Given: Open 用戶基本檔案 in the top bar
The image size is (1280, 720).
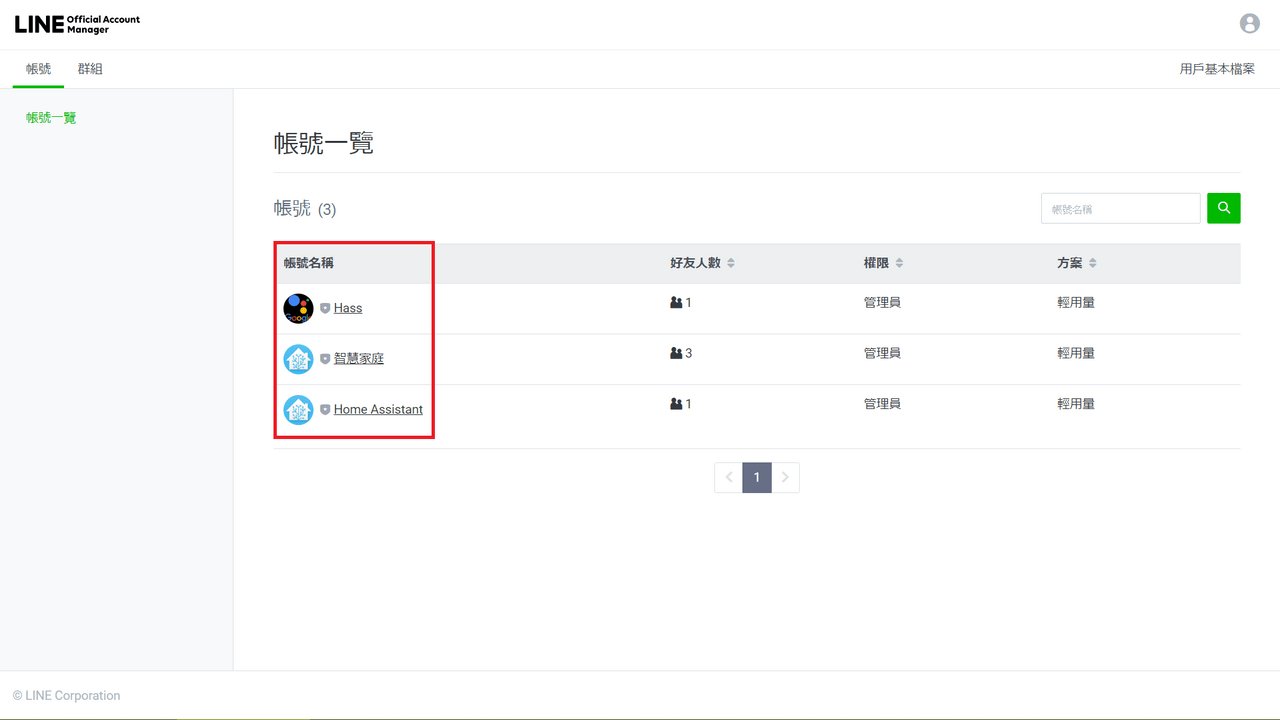Looking at the screenshot, I should 1217,69.
